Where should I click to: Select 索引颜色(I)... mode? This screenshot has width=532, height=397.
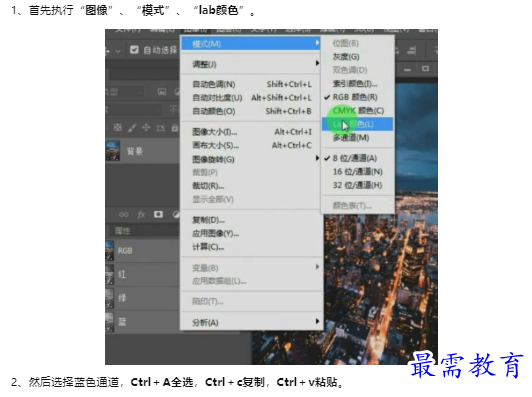[357, 83]
